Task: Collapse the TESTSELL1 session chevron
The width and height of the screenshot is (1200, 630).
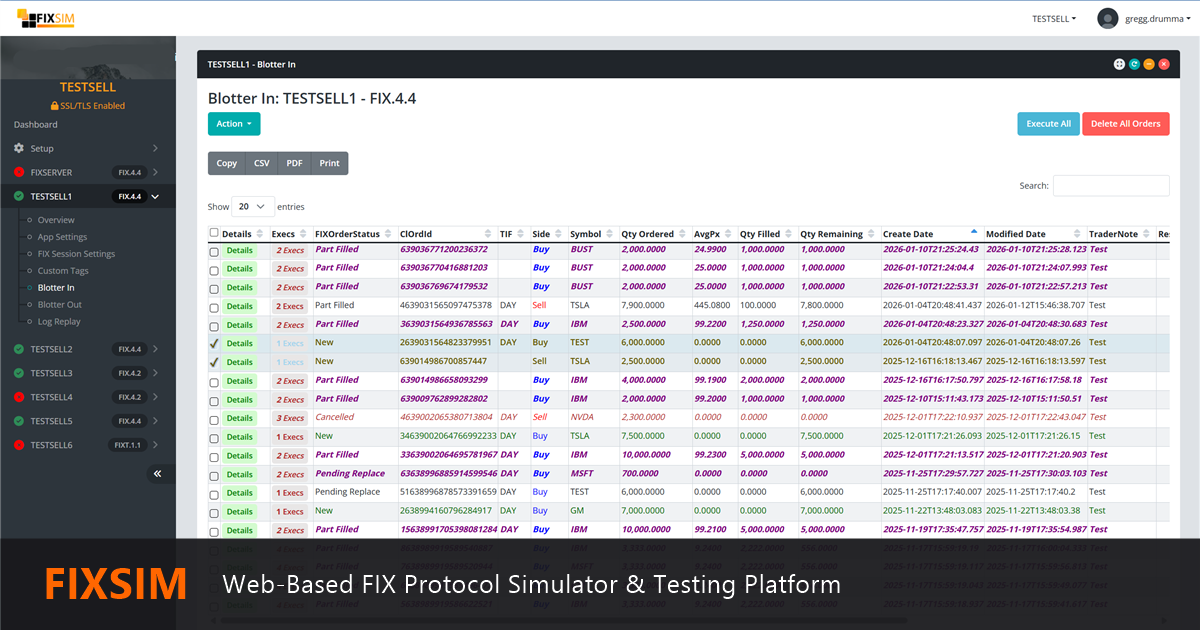Action: tap(155, 197)
